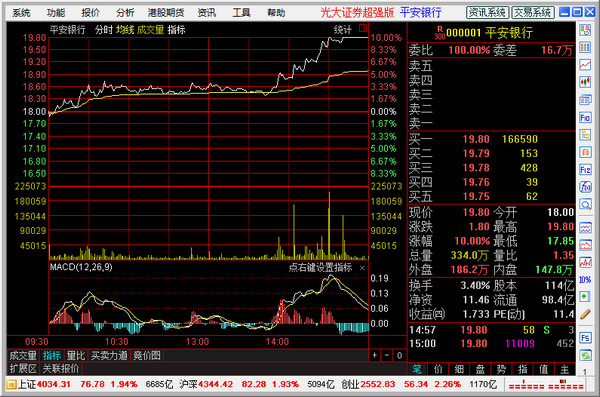Open the 港股期货 menu
600x397 pixels.
[x=166, y=13]
